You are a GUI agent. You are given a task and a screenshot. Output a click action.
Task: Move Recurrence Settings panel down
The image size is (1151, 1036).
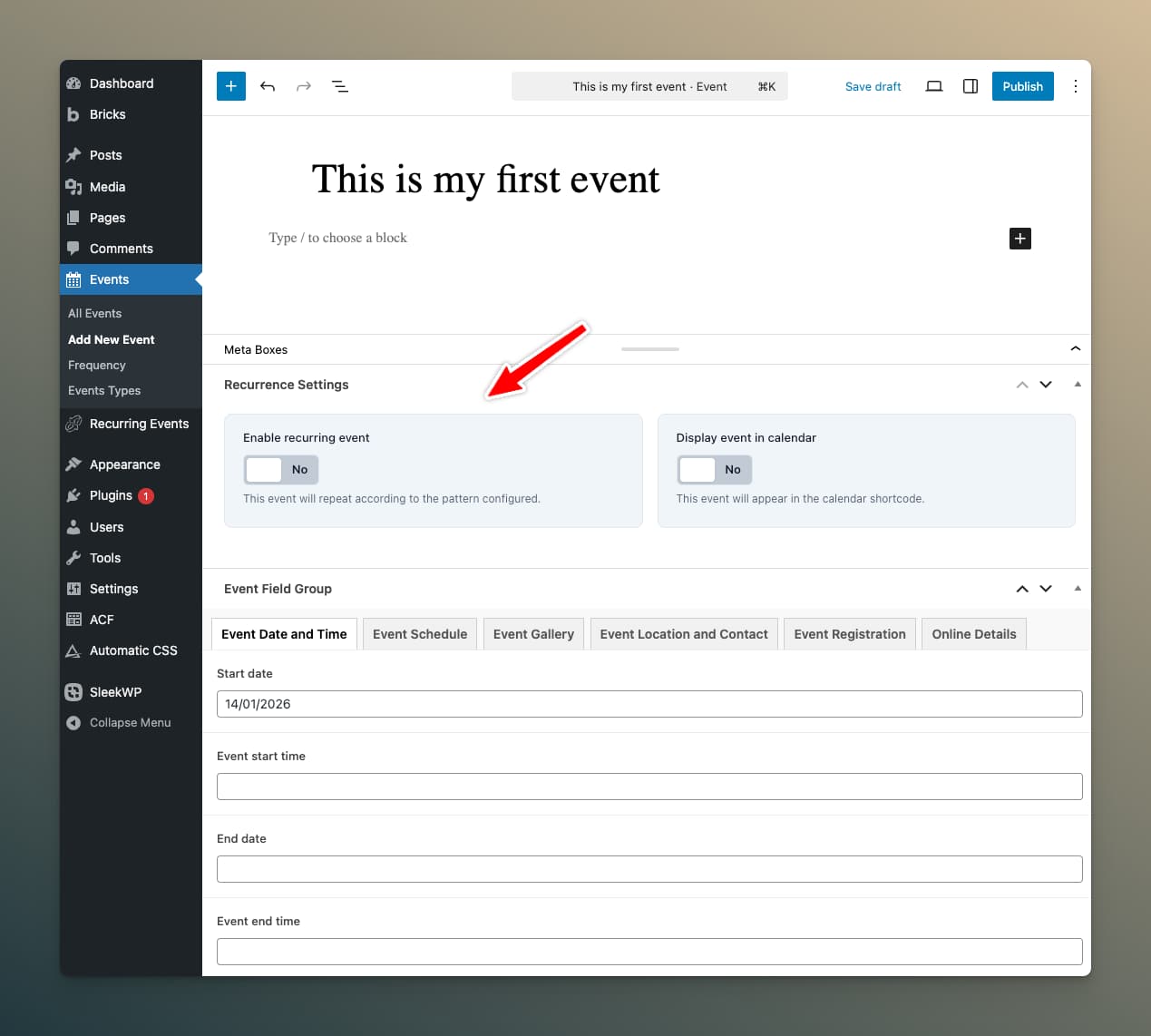[1046, 385]
